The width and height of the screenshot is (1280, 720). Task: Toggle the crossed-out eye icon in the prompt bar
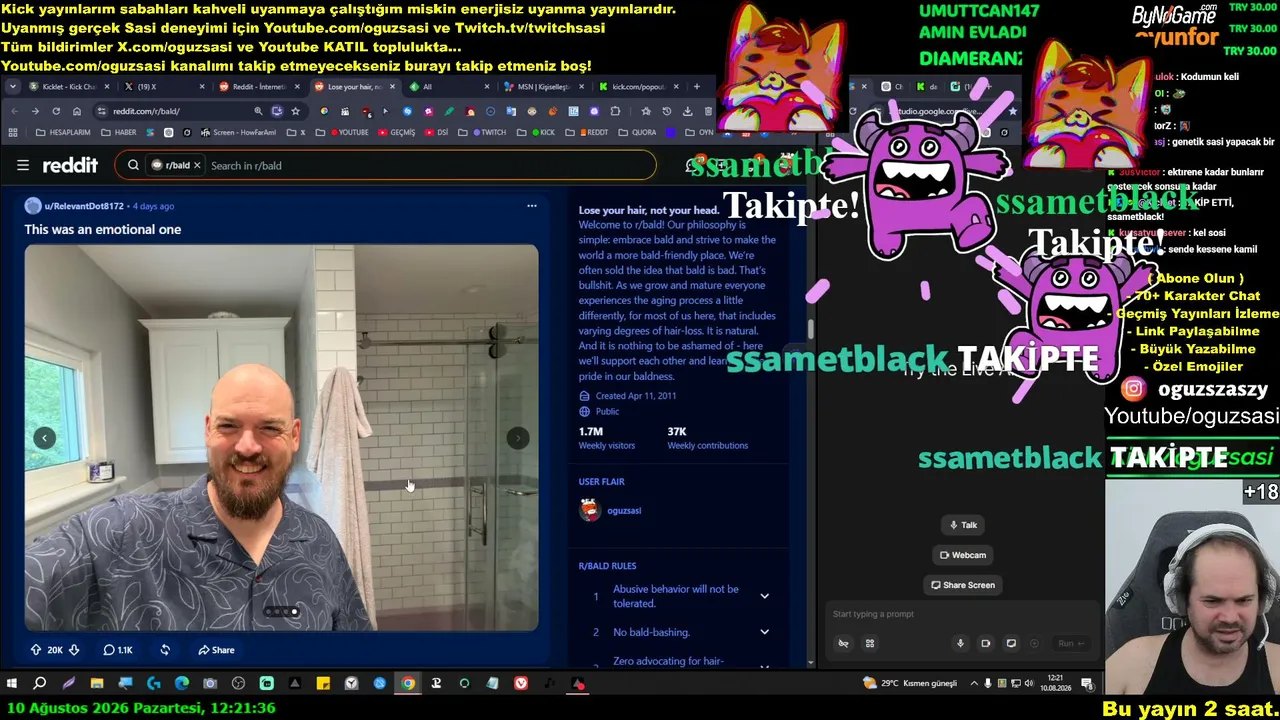[x=844, y=644]
